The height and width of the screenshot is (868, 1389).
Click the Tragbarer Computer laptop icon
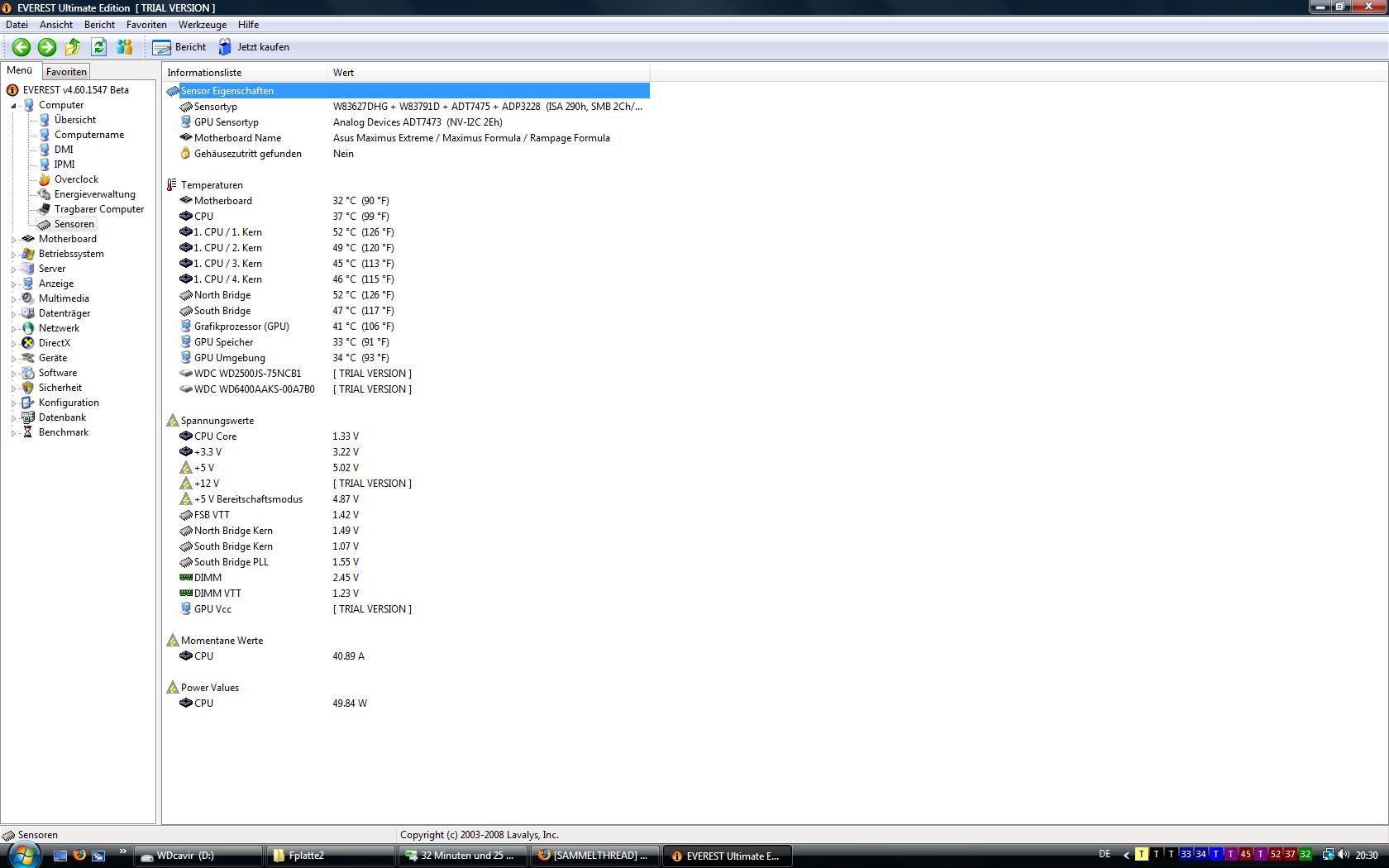click(45, 209)
